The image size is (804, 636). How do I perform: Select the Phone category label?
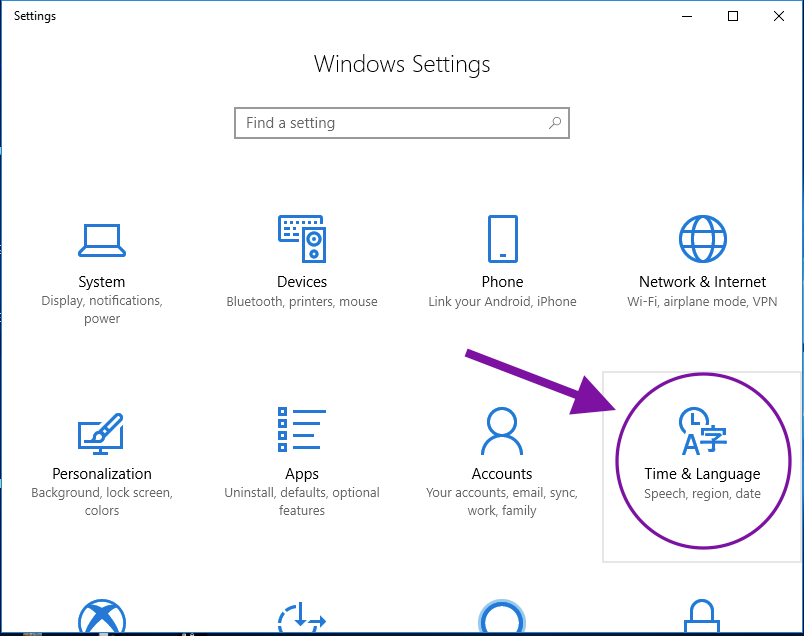click(x=502, y=282)
